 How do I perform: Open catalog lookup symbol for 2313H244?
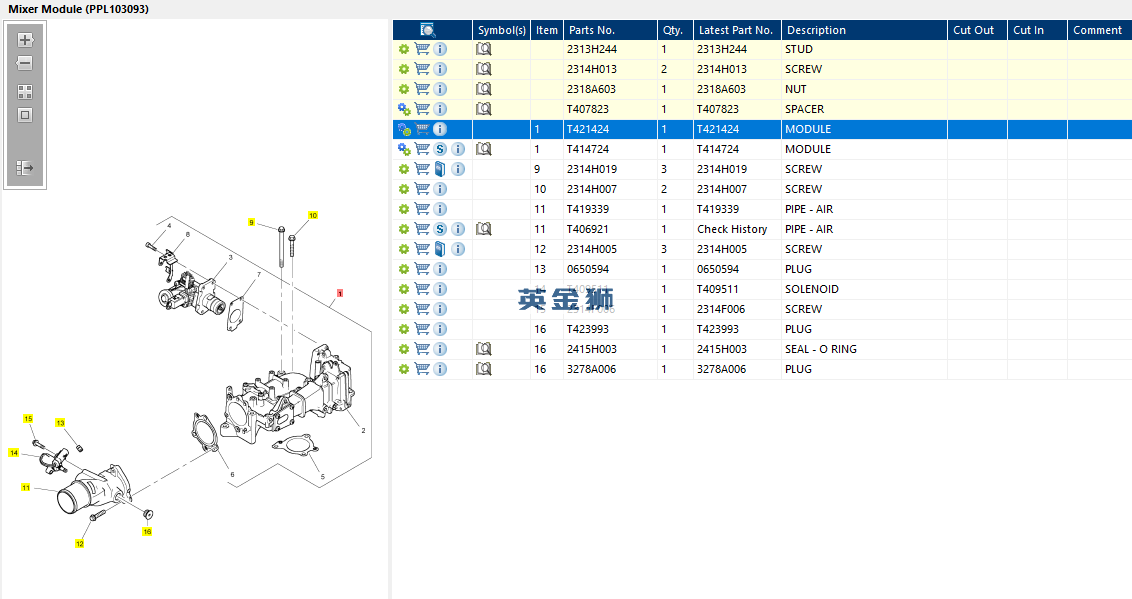coord(484,49)
